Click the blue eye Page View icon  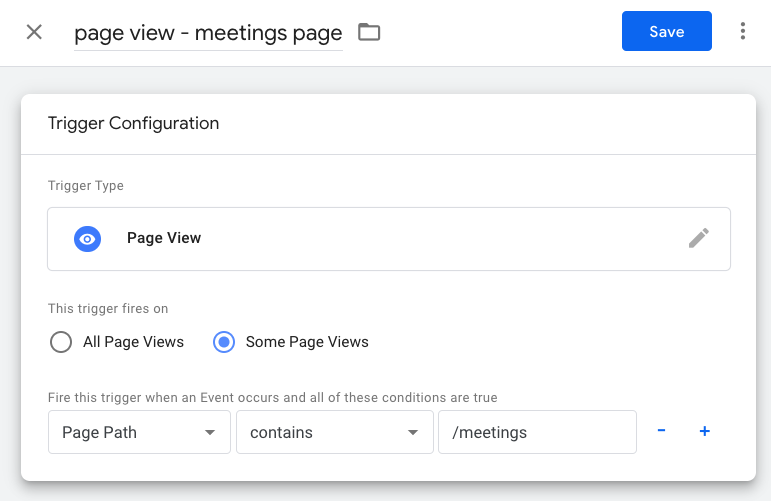coord(88,239)
